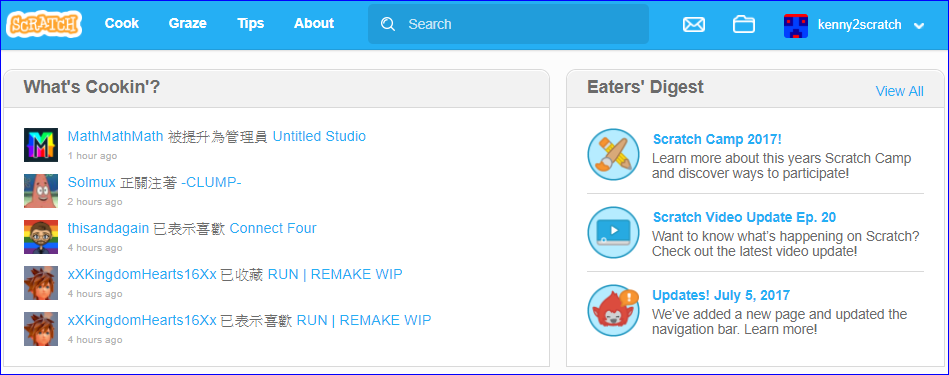
Task: Open Scratch Video Update Ep. 20 headline
Action: pos(744,217)
